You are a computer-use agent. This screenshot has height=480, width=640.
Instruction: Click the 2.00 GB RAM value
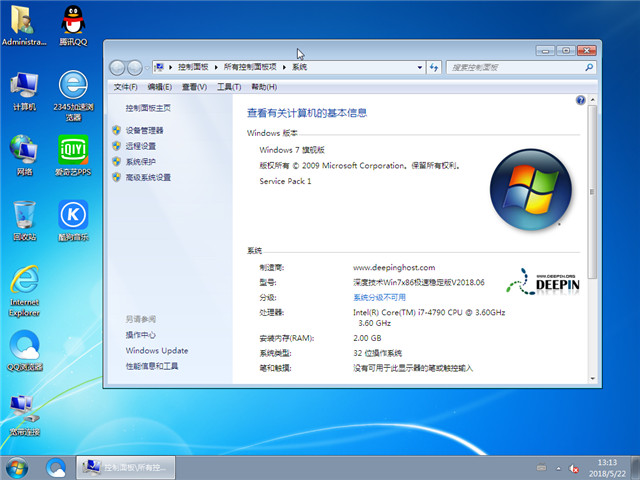pyautogui.click(x=367, y=338)
